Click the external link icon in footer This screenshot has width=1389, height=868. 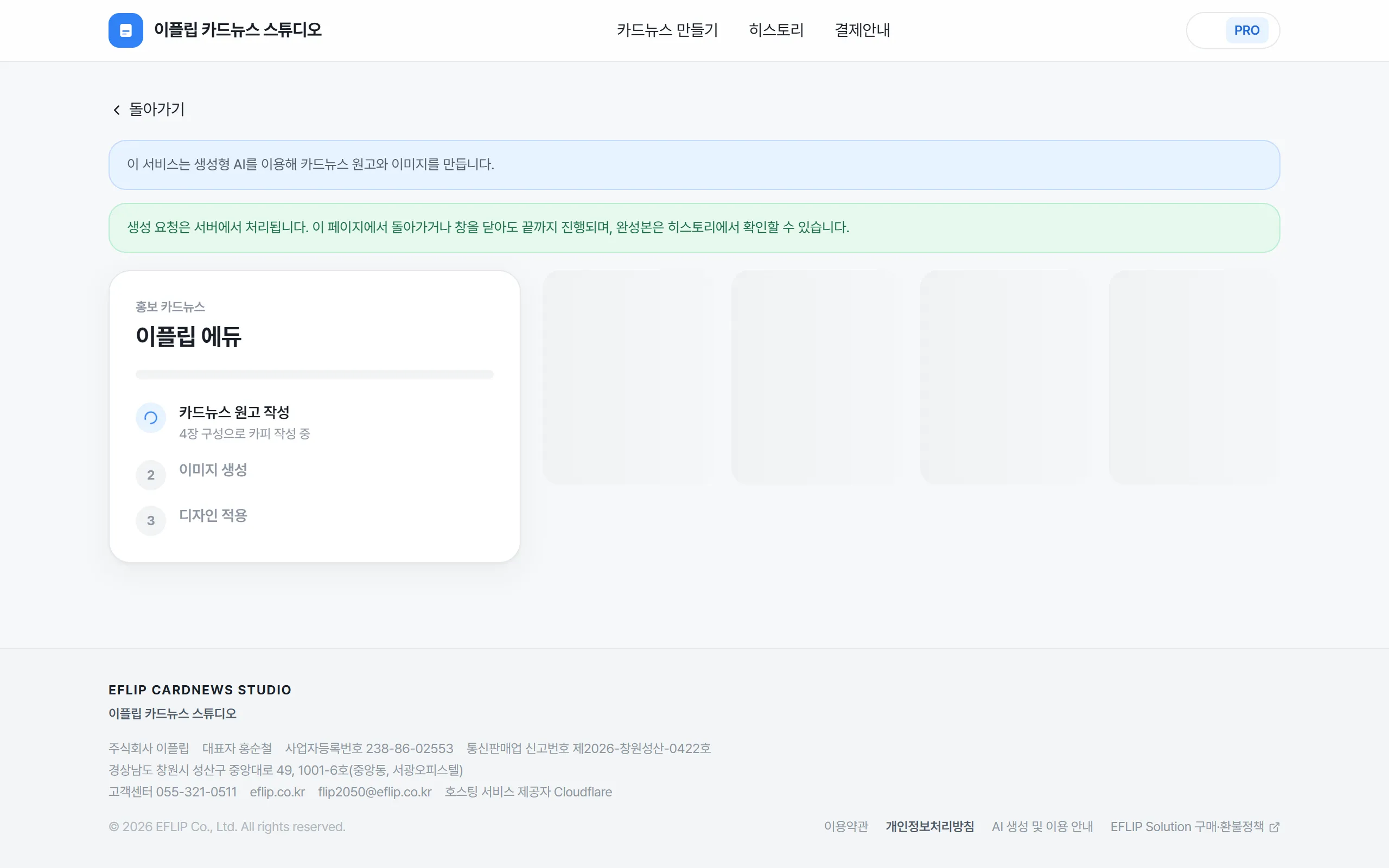tap(1274, 827)
